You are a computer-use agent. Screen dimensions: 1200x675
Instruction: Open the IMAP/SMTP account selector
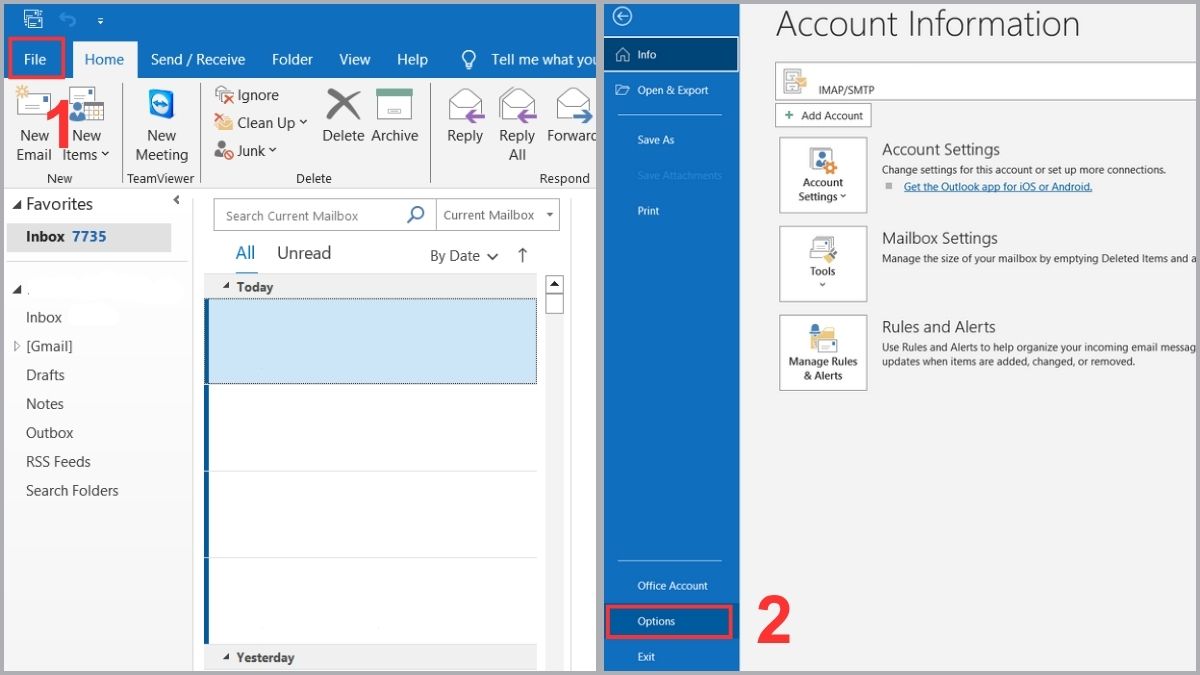[x=985, y=82]
